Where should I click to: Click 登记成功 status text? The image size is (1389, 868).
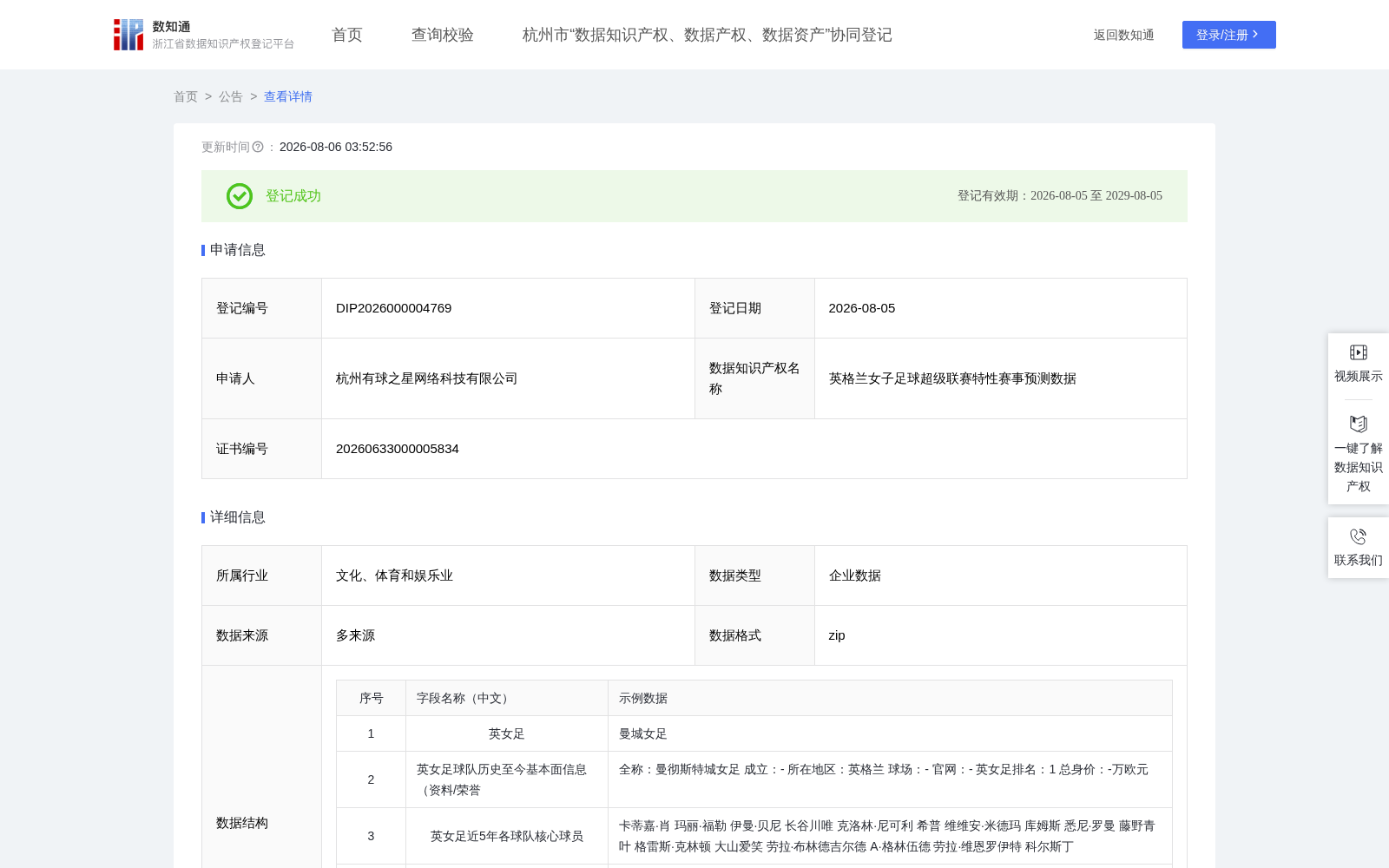(x=293, y=196)
